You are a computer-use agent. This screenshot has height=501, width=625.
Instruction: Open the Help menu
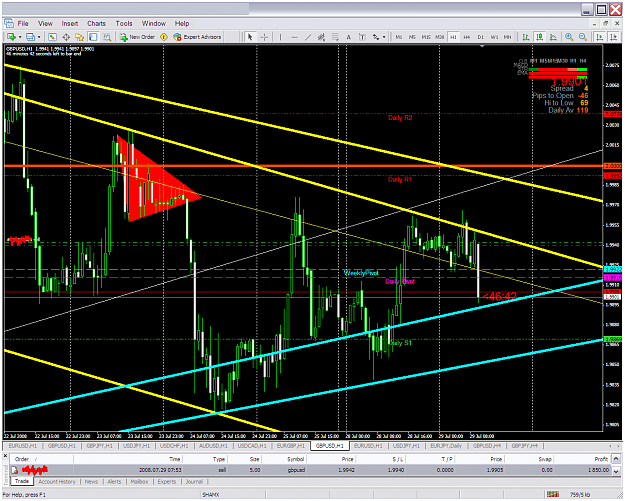182,24
